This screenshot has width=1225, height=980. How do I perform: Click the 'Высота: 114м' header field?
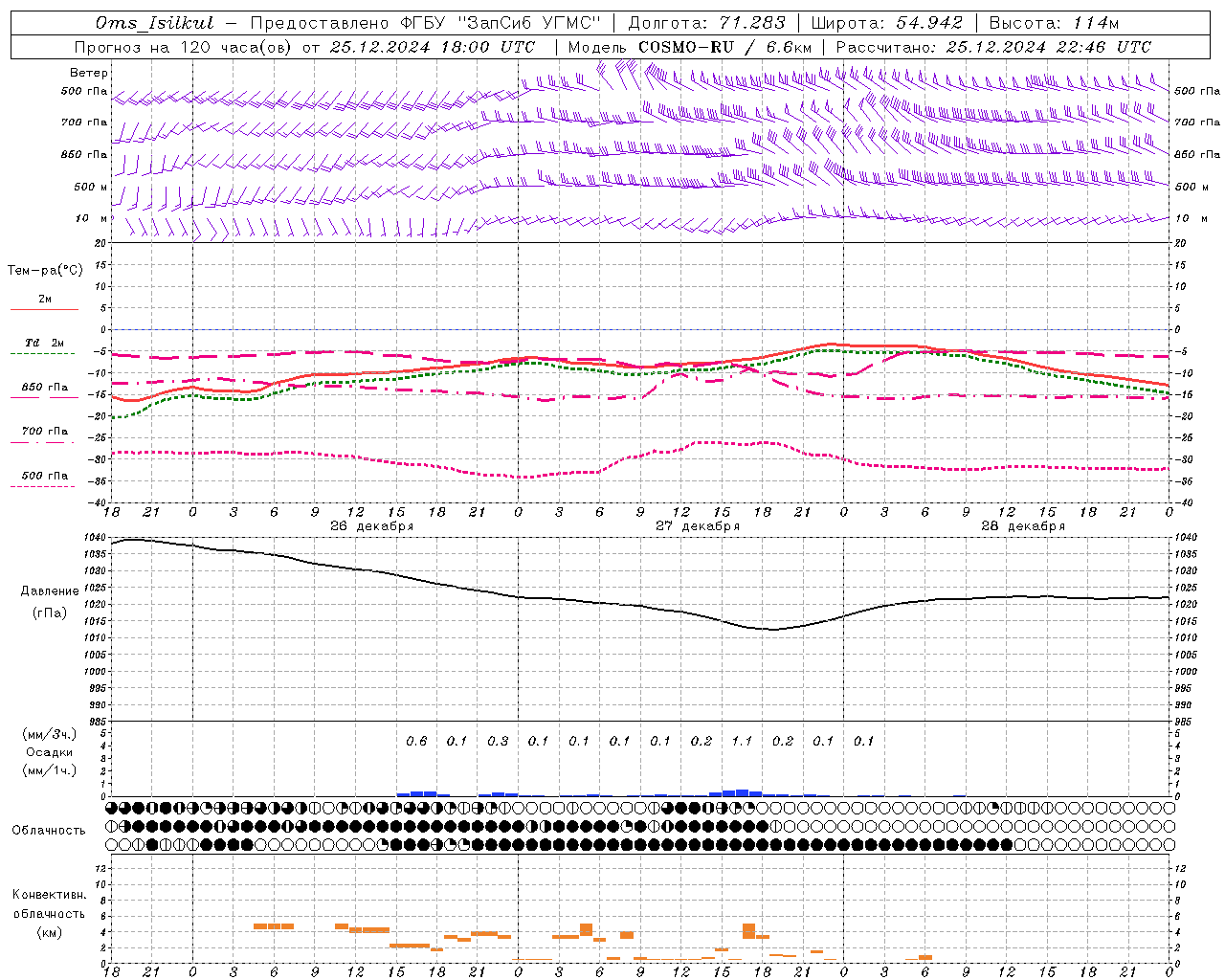click(x=1054, y=23)
